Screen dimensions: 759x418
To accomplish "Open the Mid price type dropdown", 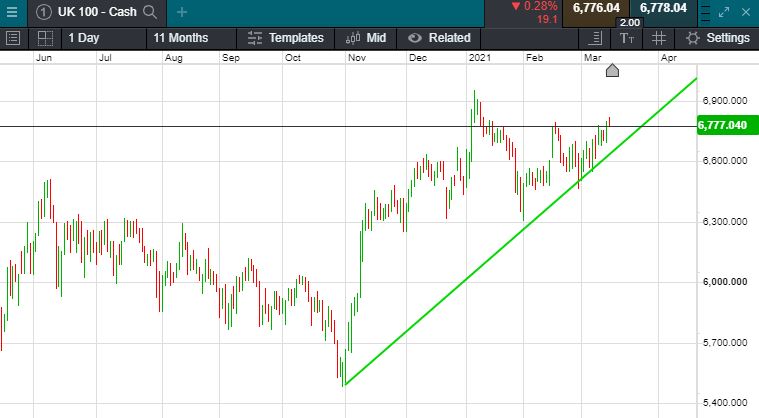I will (366, 38).
